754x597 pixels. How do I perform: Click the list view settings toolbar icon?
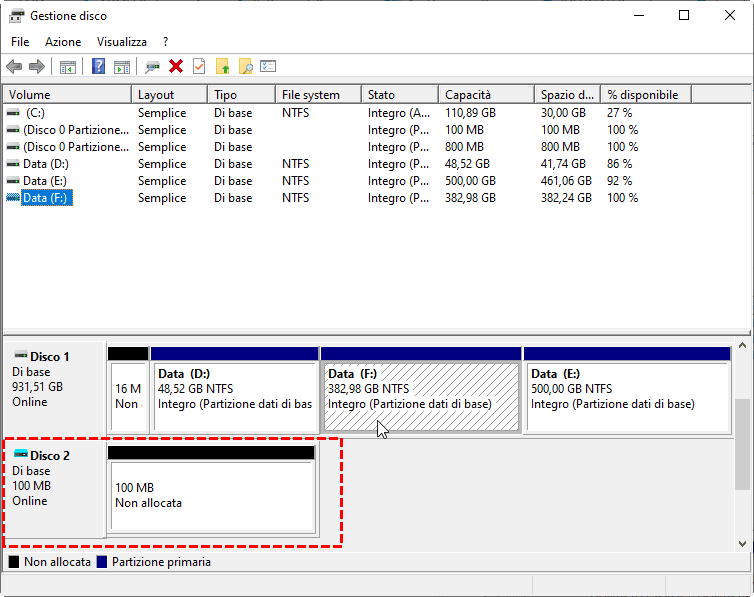[268, 66]
